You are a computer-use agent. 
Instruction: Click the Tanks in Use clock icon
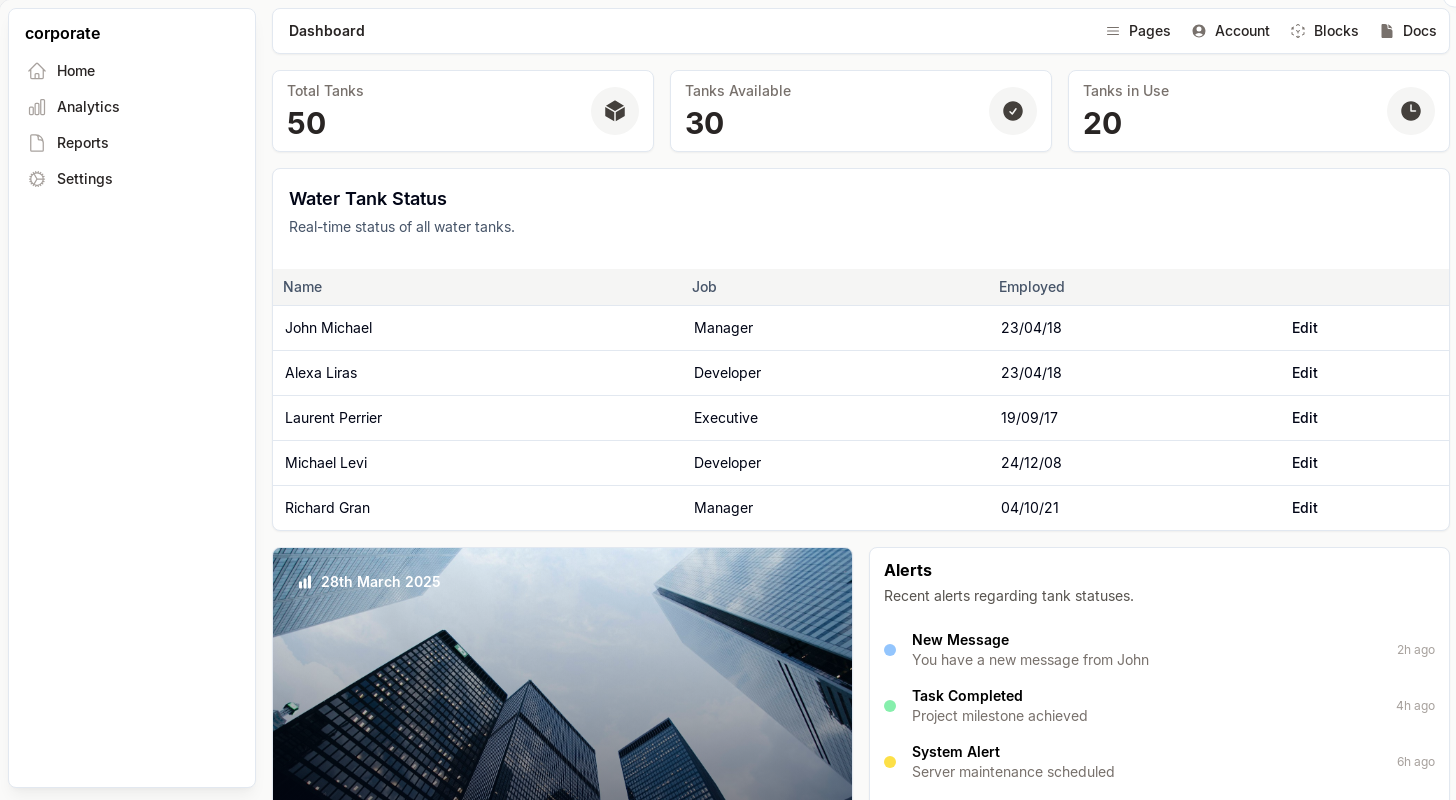coord(1411,111)
